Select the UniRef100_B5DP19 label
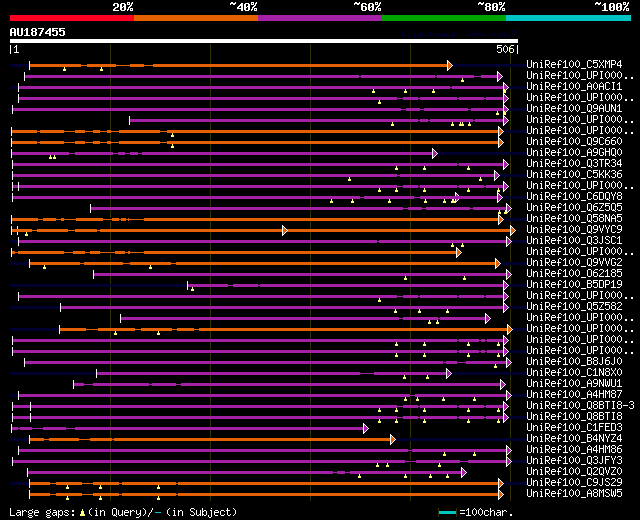 click(574, 285)
